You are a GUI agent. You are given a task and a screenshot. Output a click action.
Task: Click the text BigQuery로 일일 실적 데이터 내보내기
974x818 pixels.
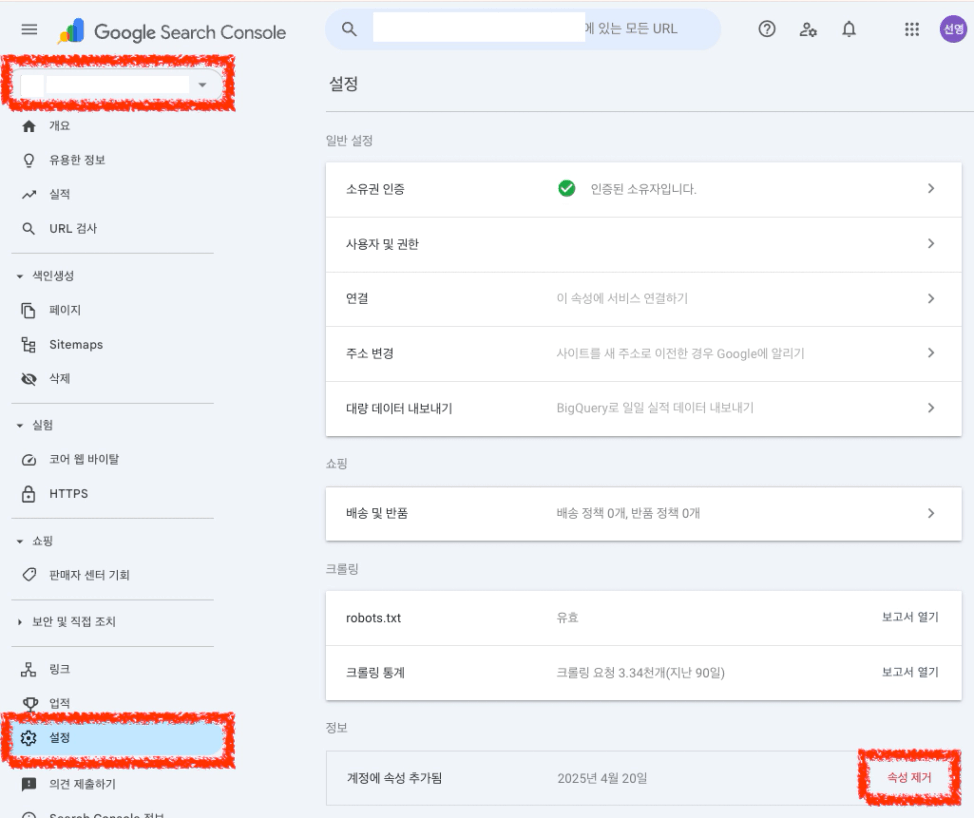655,407
